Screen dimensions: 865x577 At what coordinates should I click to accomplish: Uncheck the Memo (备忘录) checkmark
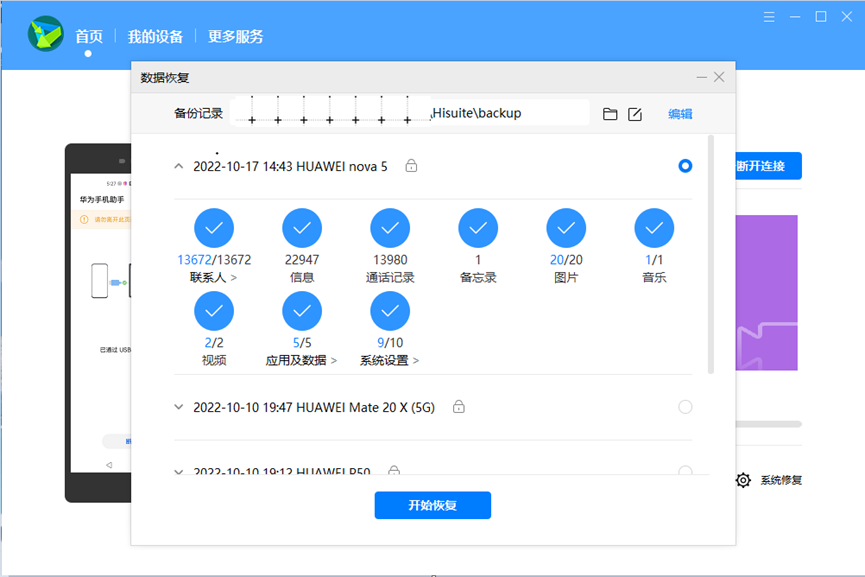[x=478, y=228]
